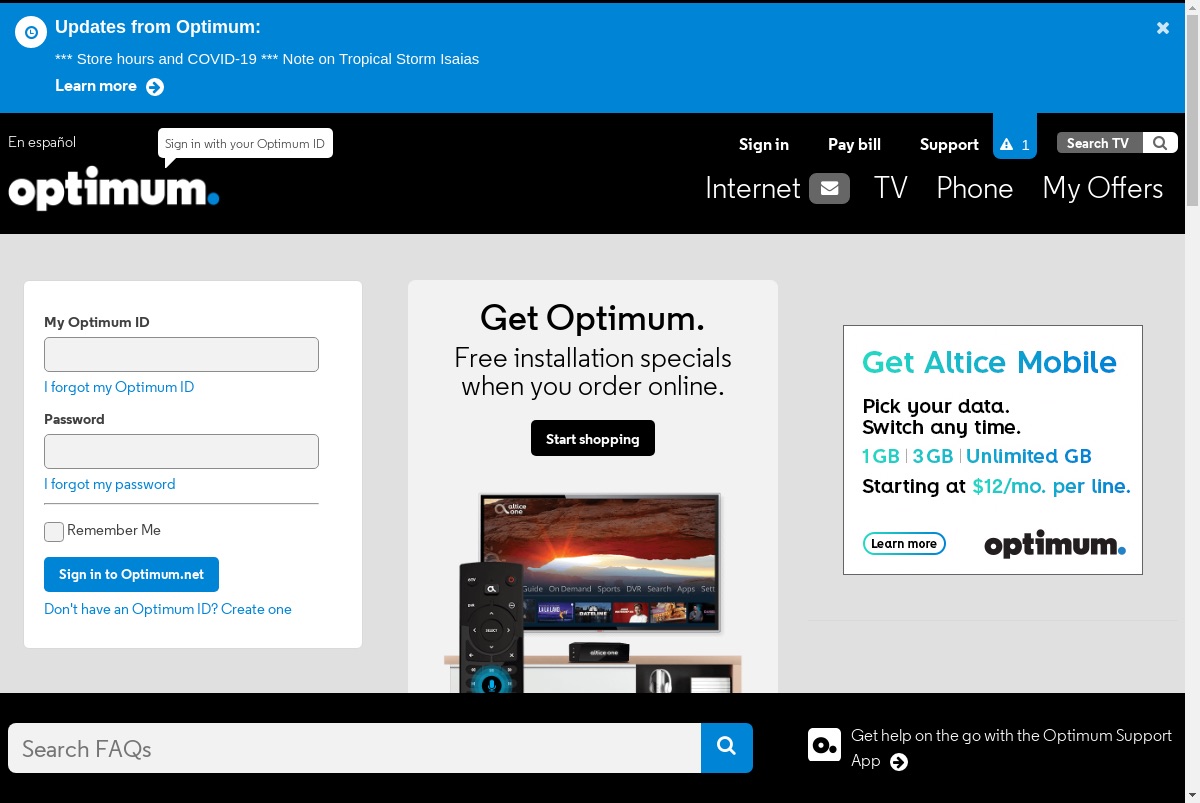
Task: Close the Updates from Optimum banner
Action: point(1163,28)
